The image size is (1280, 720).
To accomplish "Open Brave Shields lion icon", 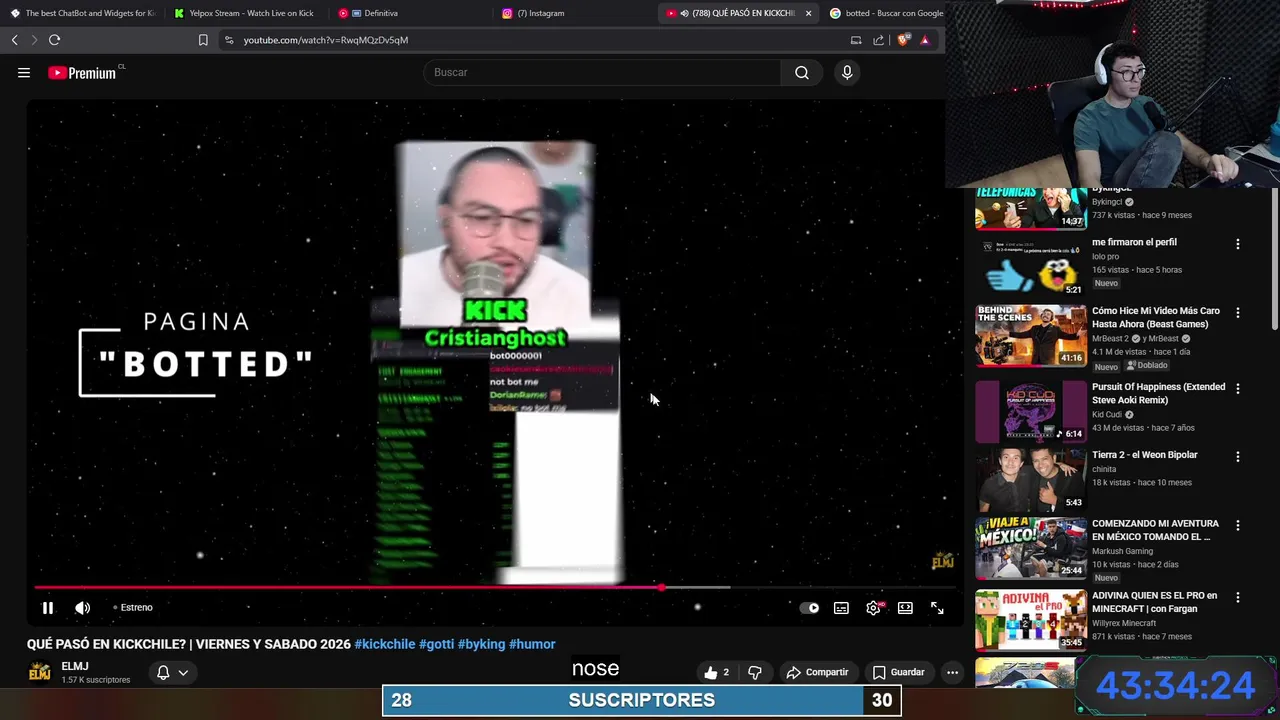I will click(904, 40).
